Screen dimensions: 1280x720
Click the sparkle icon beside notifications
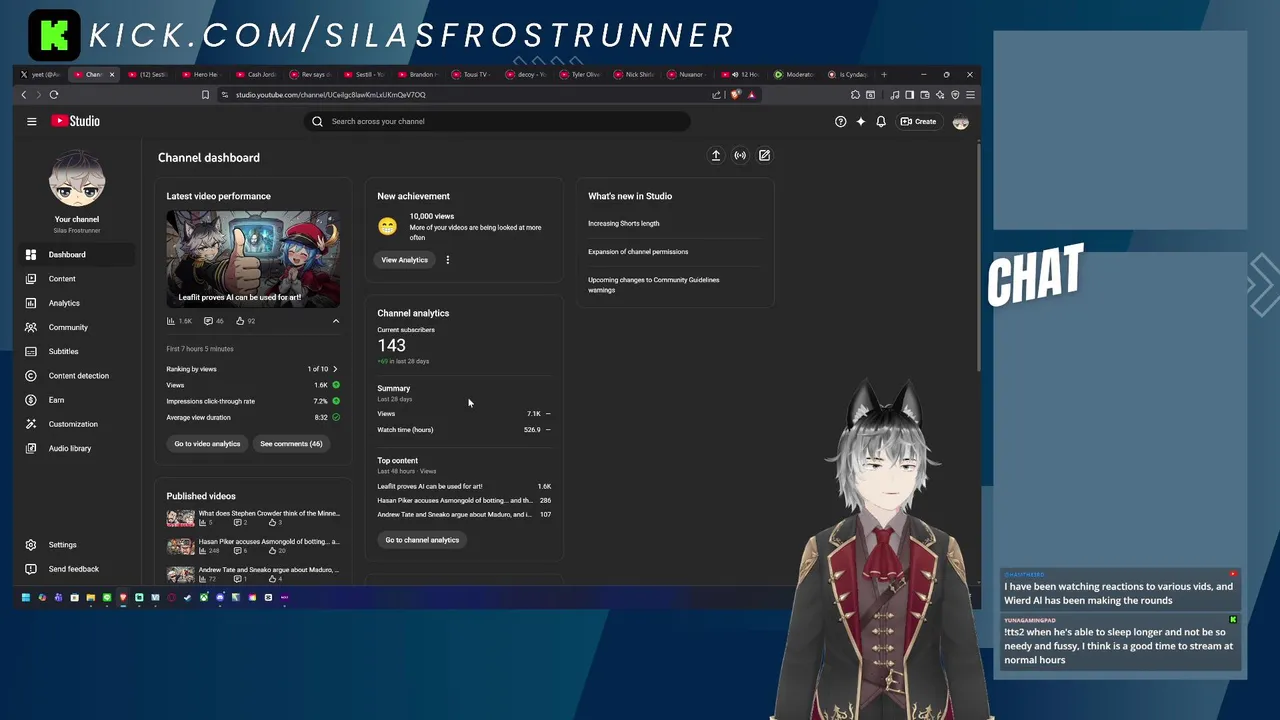pos(860,121)
